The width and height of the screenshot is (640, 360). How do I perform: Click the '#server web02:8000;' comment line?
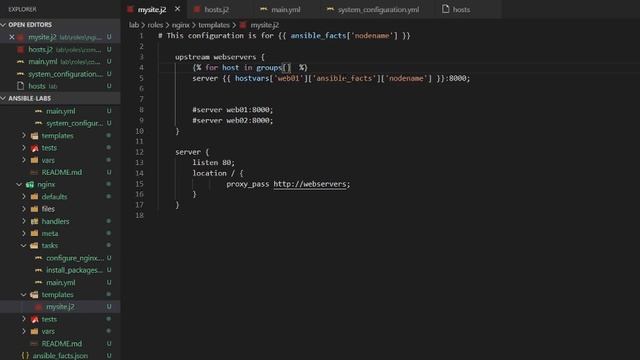pyautogui.click(x=233, y=120)
